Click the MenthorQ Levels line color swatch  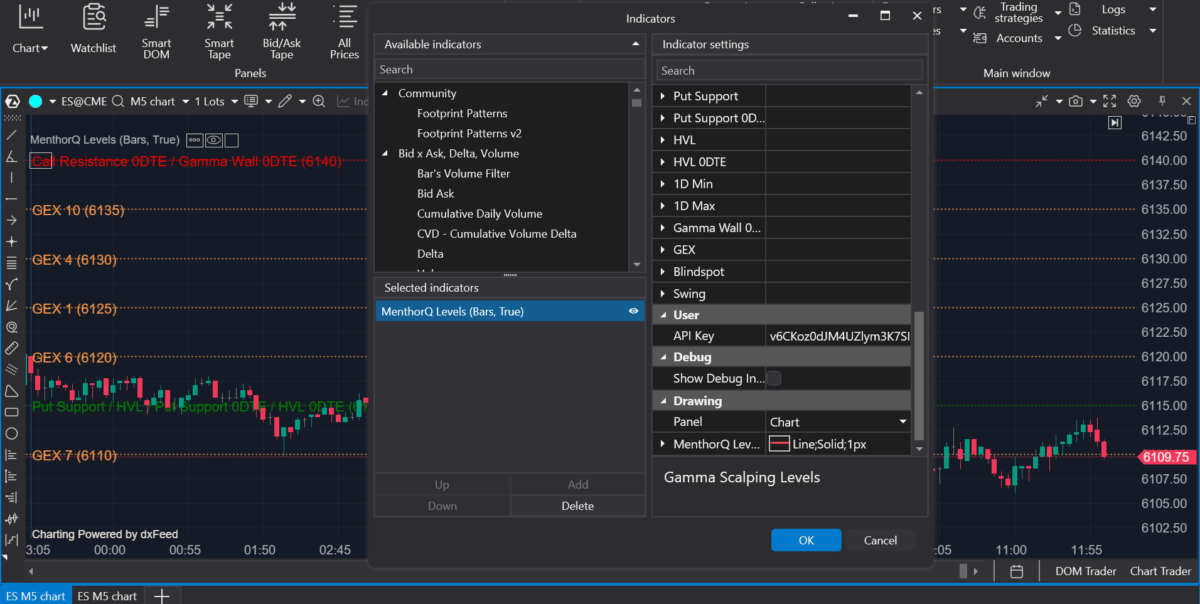[780, 444]
